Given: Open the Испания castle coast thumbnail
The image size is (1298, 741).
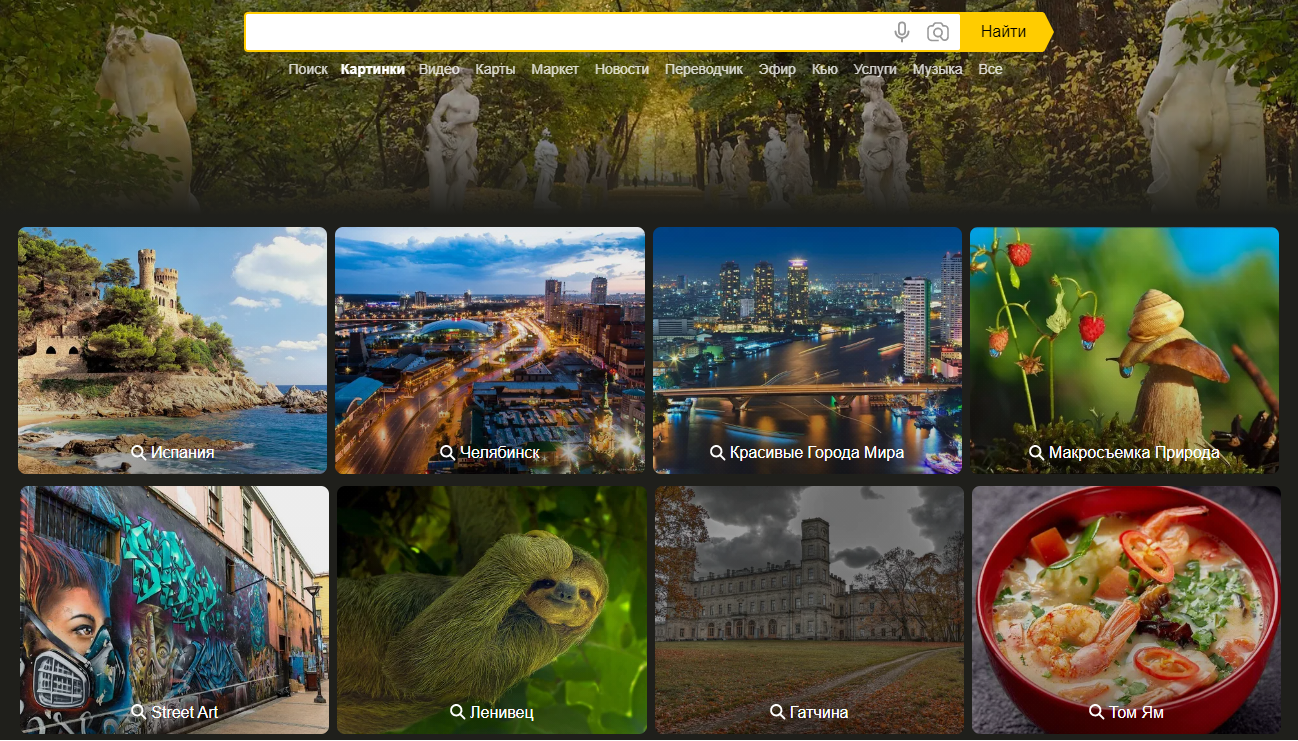Looking at the screenshot, I should click(x=172, y=350).
